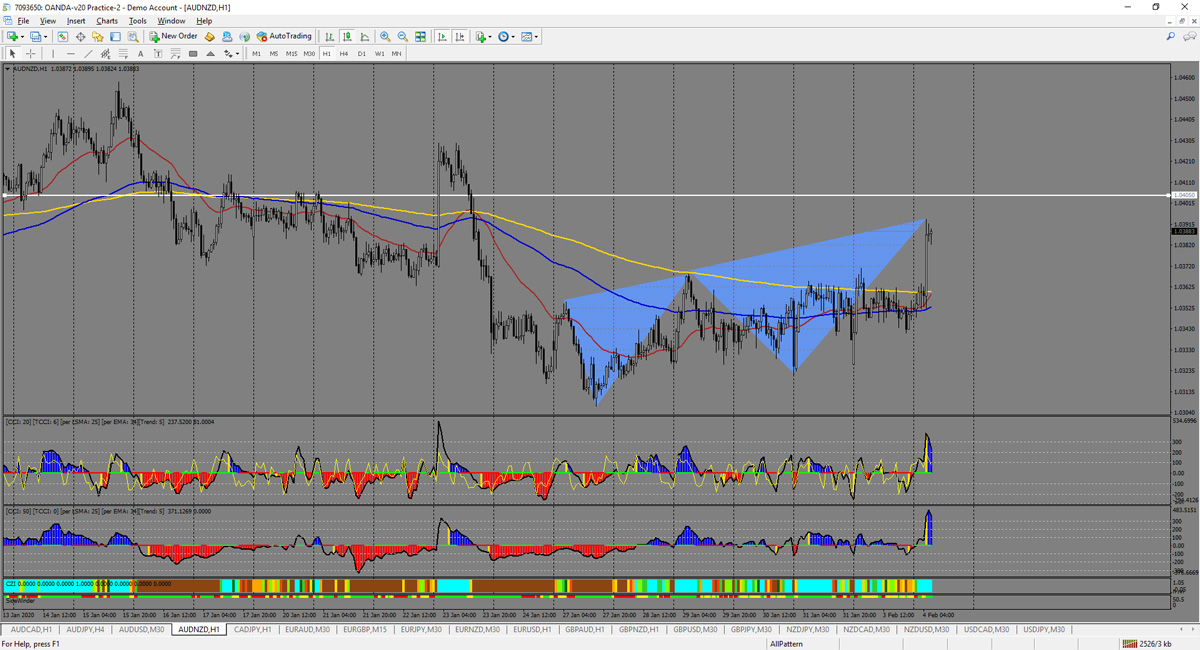This screenshot has height=650, width=1200.
Task: Select the vertical line drawing tool
Action: pyautogui.click(x=53, y=53)
